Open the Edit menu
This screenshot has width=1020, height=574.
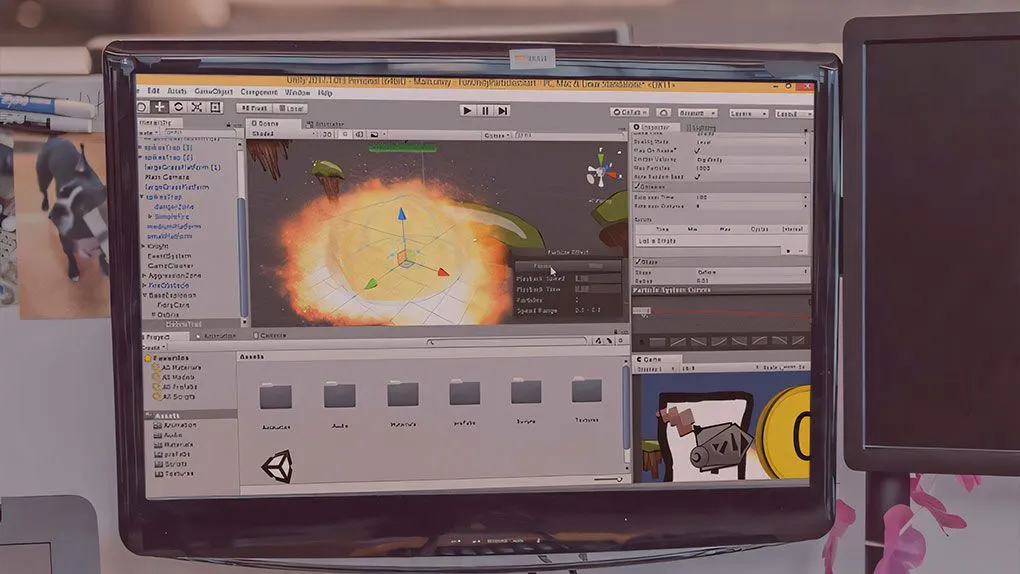(x=154, y=91)
